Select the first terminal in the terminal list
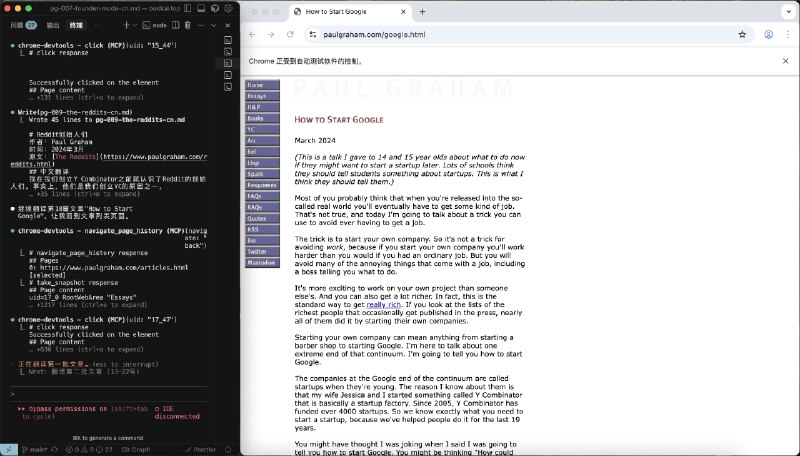800x456 pixels. (x=228, y=40)
